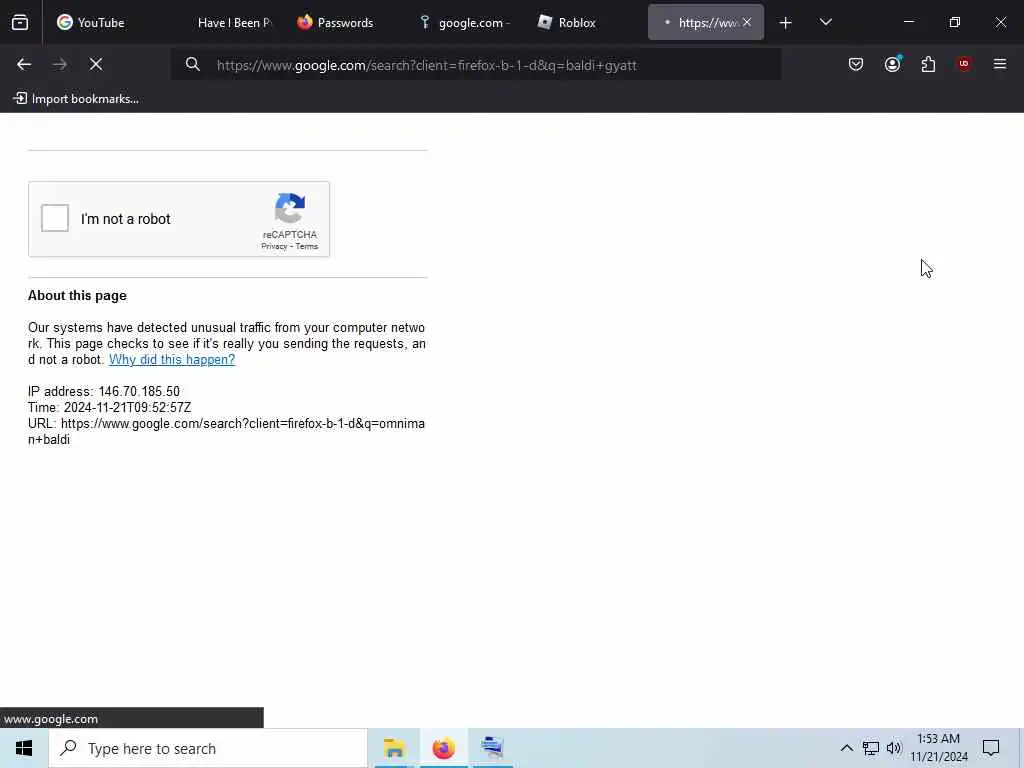
Task: Stop loading the current page
Action: point(96,64)
